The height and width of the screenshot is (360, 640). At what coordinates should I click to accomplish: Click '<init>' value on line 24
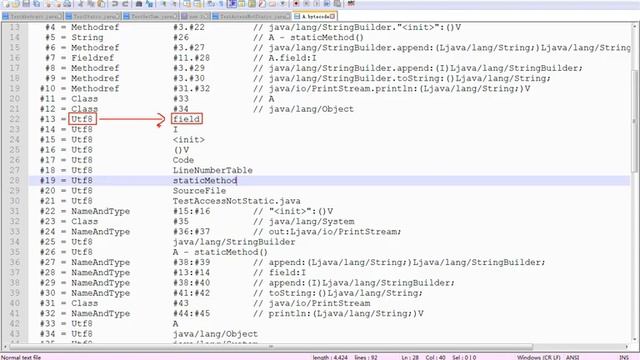tap(189, 140)
